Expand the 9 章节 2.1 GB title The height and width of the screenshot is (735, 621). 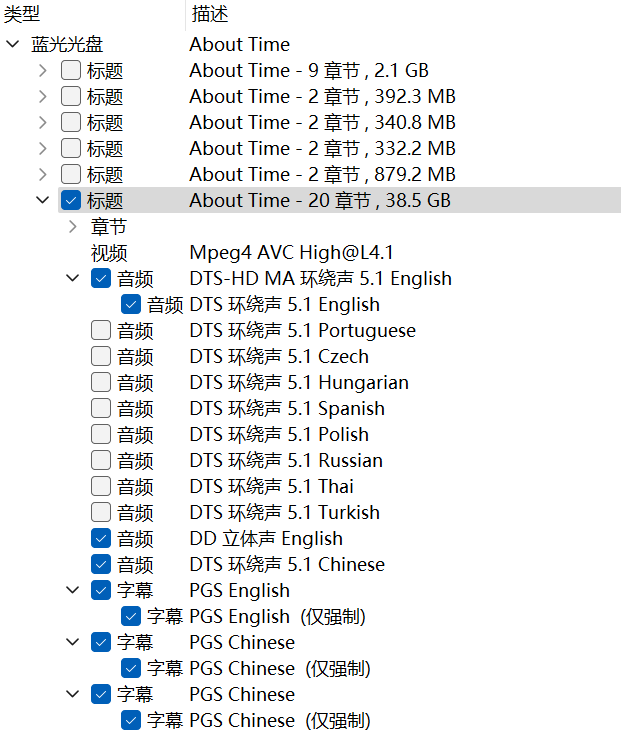[43, 71]
